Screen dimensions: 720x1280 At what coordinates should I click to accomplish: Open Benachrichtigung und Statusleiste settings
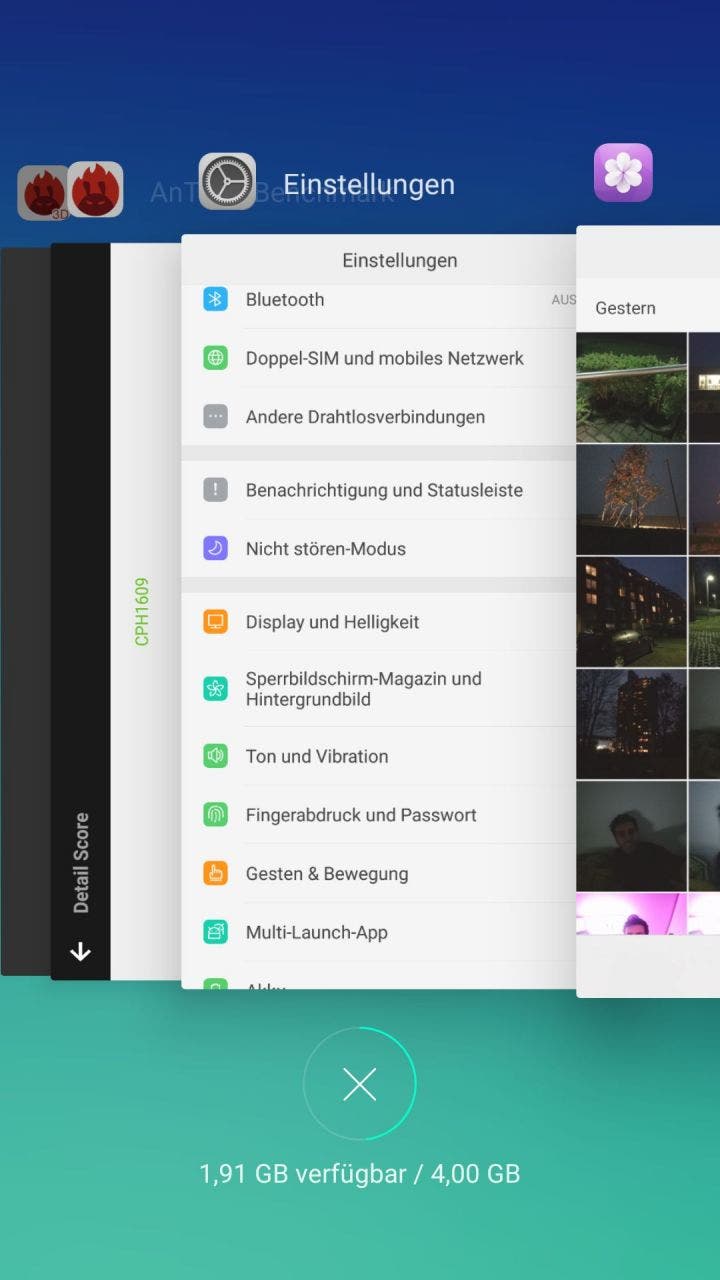[x=384, y=490]
